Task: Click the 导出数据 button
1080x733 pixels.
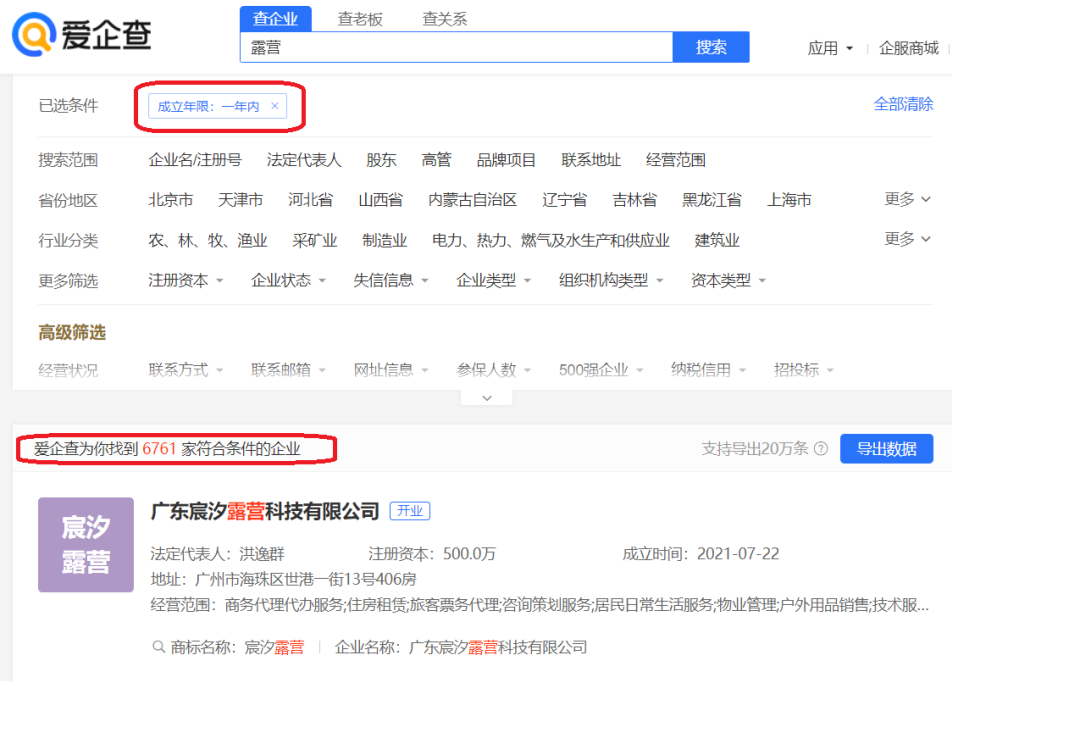Action: coord(886,449)
